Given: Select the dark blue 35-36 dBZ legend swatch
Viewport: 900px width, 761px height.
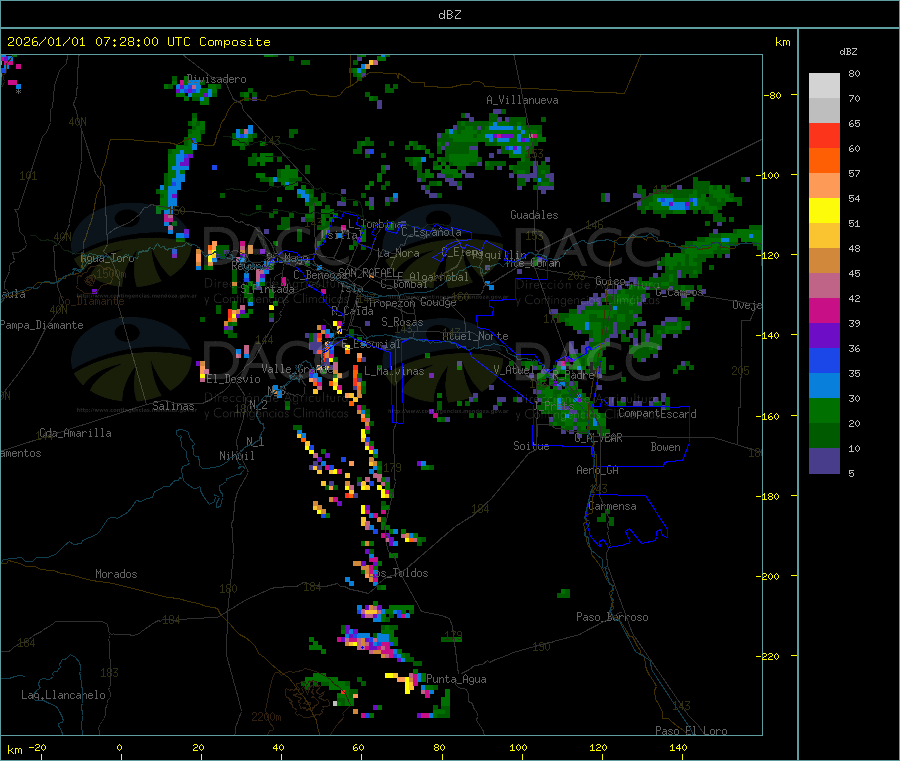Looking at the screenshot, I should click(x=824, y=360).
